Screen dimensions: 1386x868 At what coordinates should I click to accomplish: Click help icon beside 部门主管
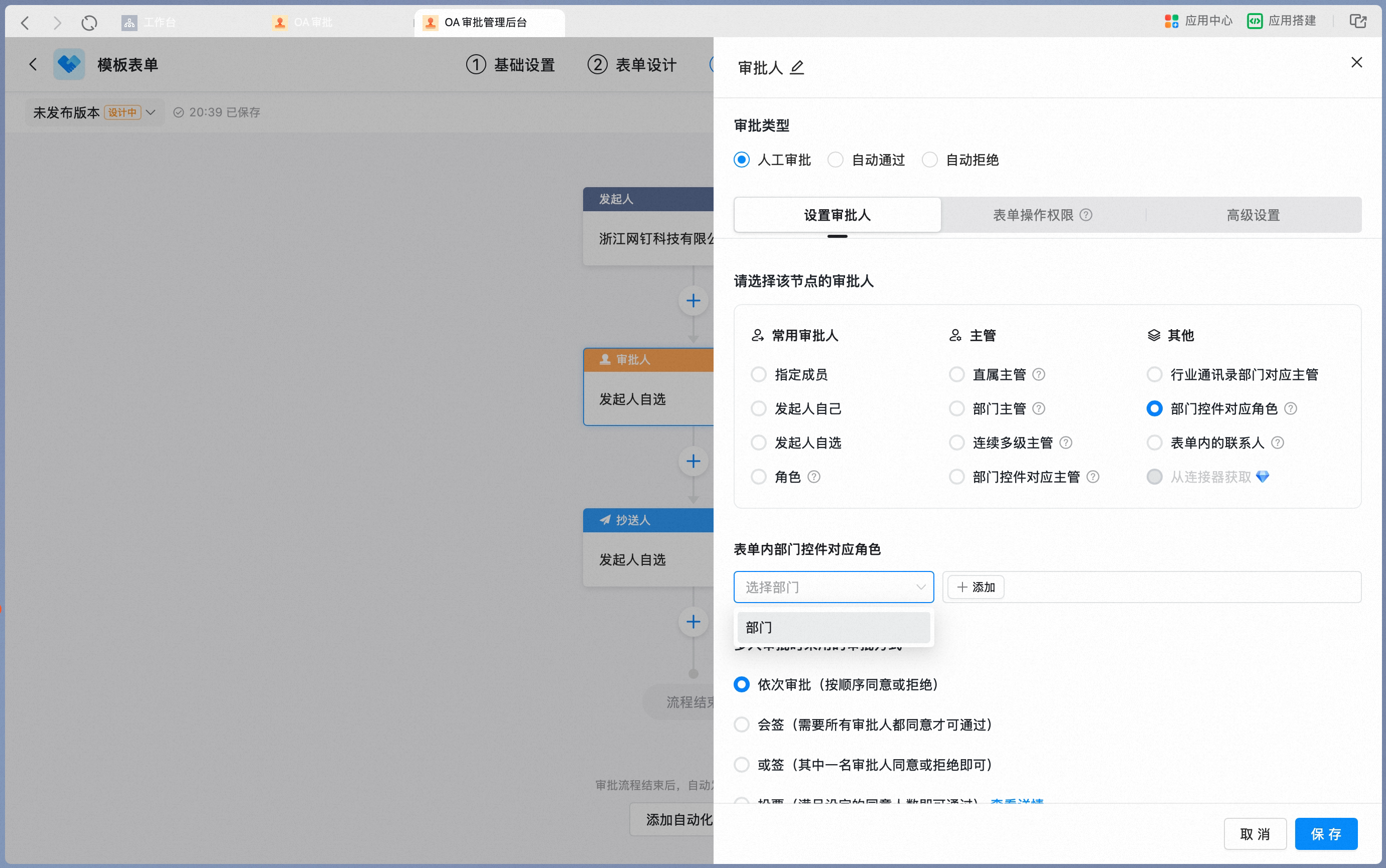1039,408
